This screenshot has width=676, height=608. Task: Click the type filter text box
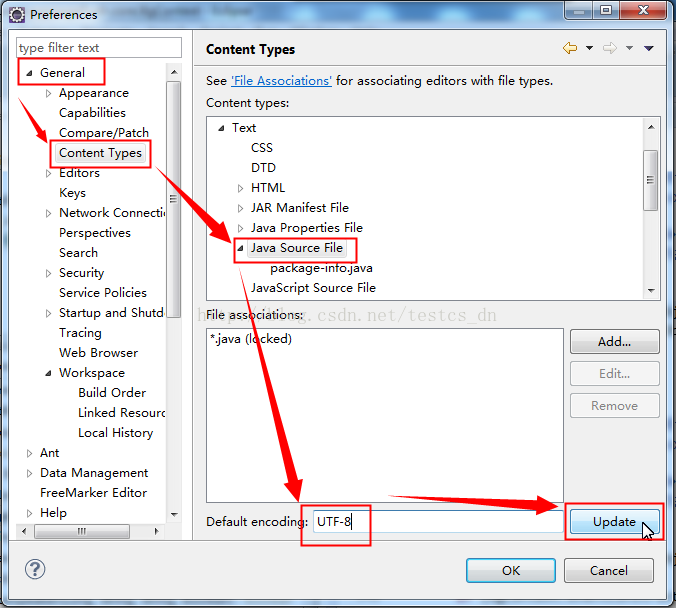[99, 48]
